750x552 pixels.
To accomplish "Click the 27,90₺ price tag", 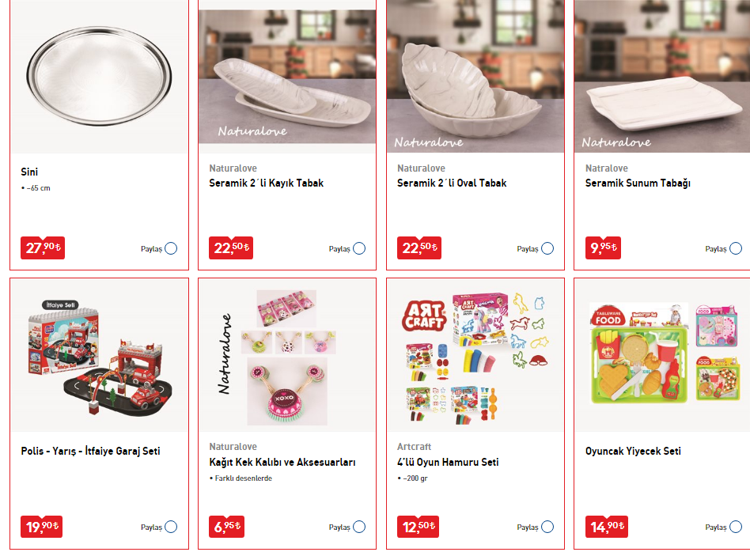I will point(43,248).
